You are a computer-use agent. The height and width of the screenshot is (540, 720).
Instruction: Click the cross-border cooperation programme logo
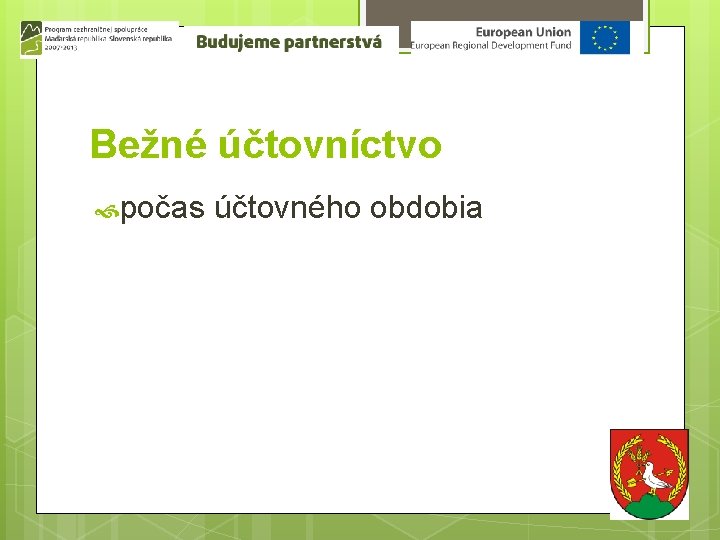[x=31, y=39]
